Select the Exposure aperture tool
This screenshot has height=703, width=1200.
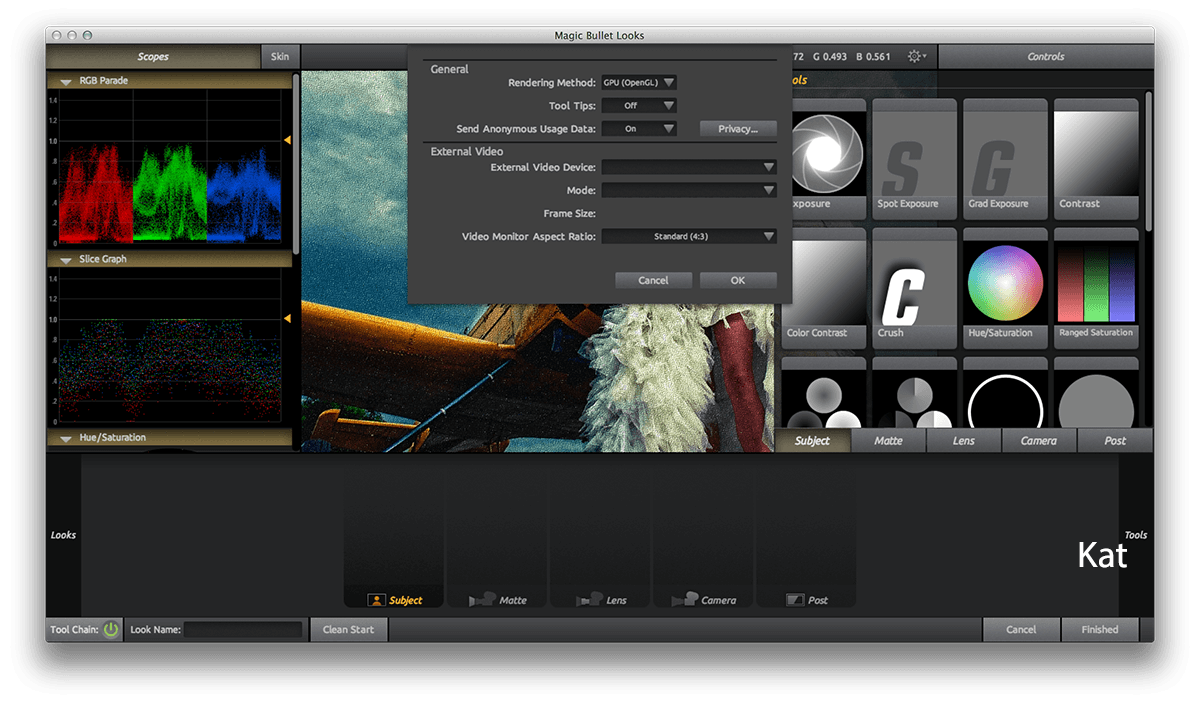pos(826,159)
